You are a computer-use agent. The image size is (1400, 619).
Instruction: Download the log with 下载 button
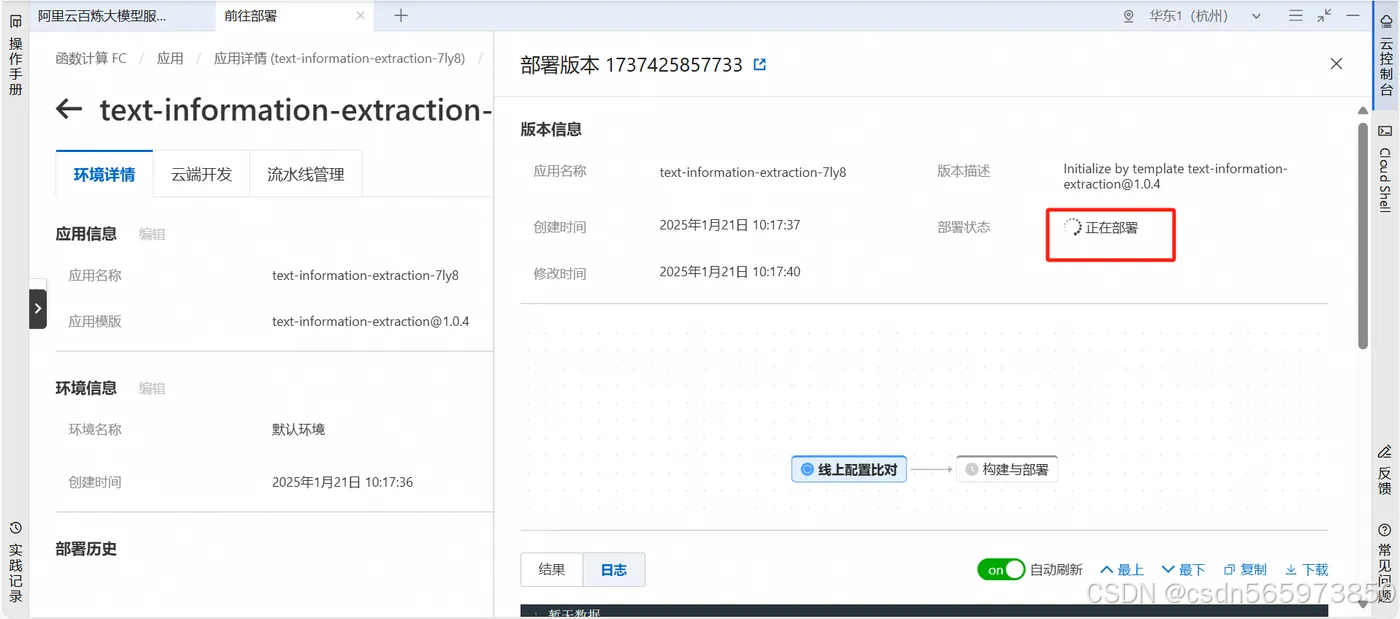[x=1307, y=570]
